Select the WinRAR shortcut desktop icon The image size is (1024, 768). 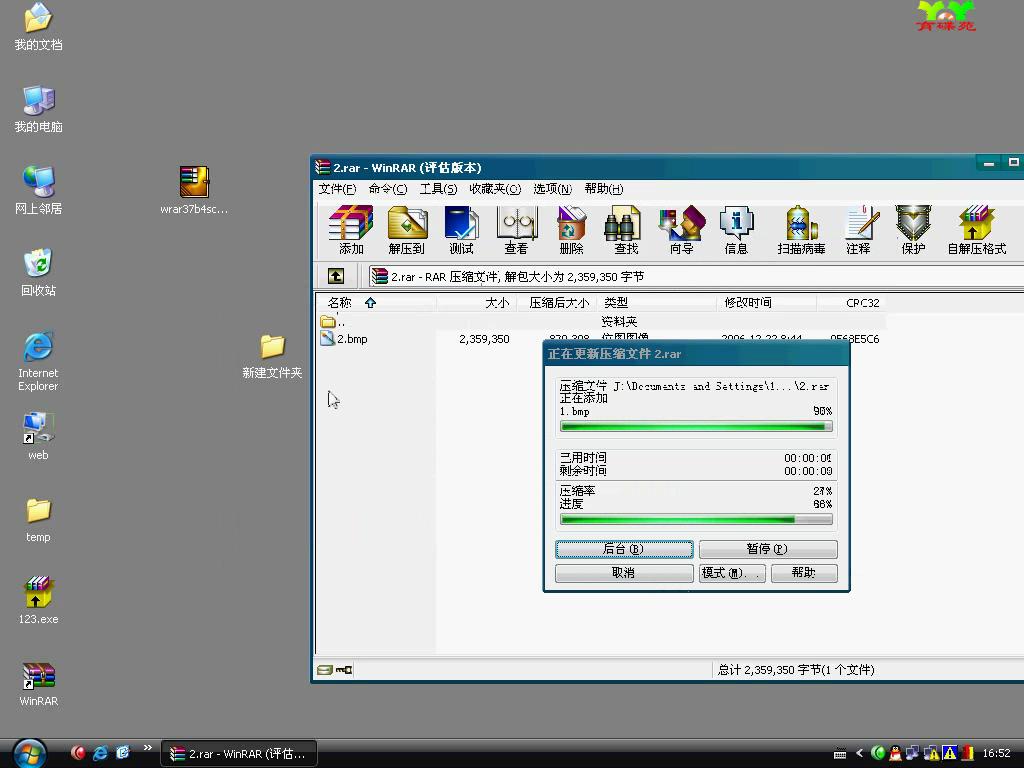click(38, 684)
